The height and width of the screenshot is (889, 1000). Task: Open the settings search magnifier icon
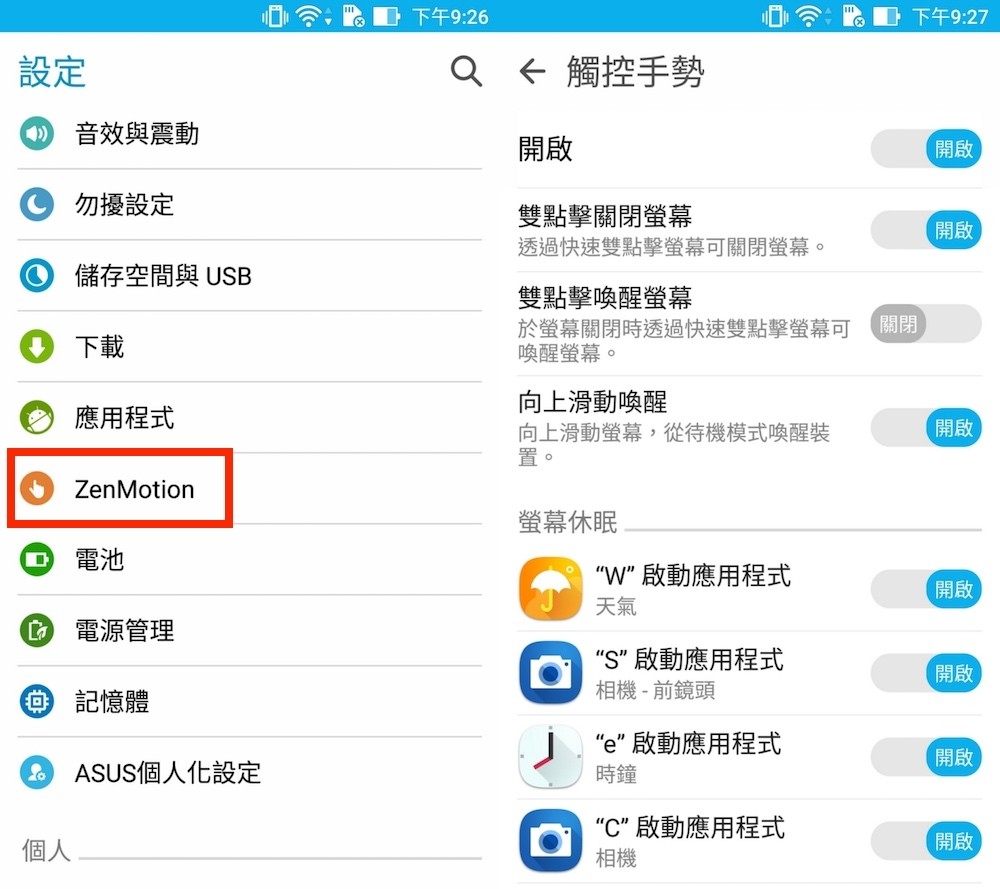tap(466, 71)
